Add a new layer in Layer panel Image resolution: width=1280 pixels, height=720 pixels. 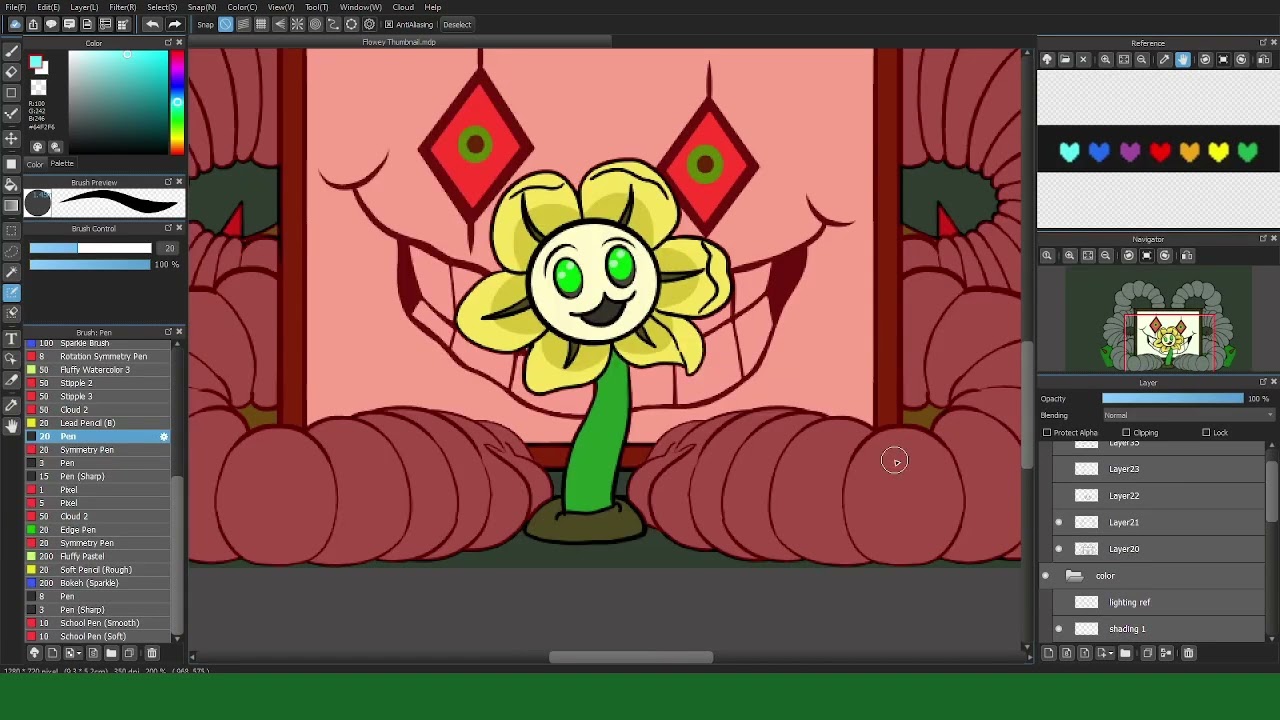[x=1048, y=653]
